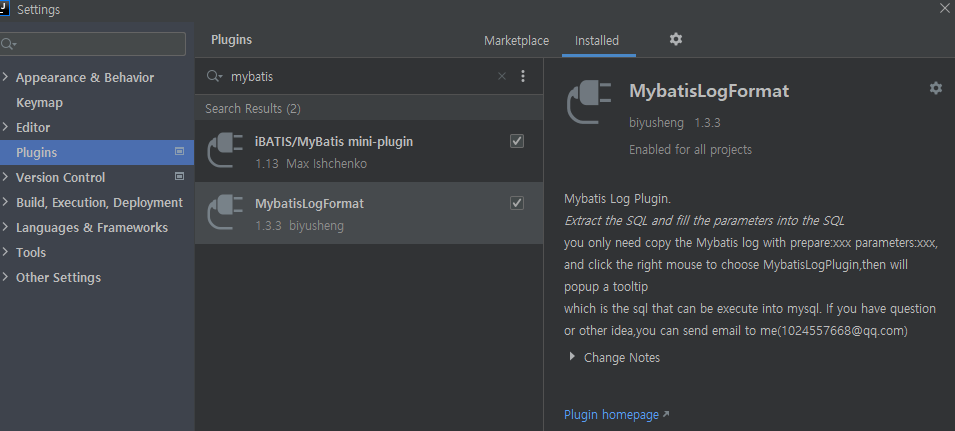Select iBATIS/MyBatis mini-plugin in results

[x=369, y=151]
